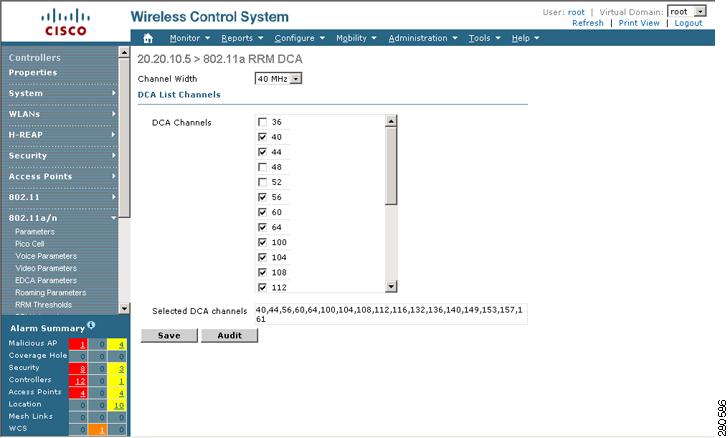The width and height of the screenshot is (728, 438).
Task: Enable the channel 52 checkbox
Action: tap(262, 182)
